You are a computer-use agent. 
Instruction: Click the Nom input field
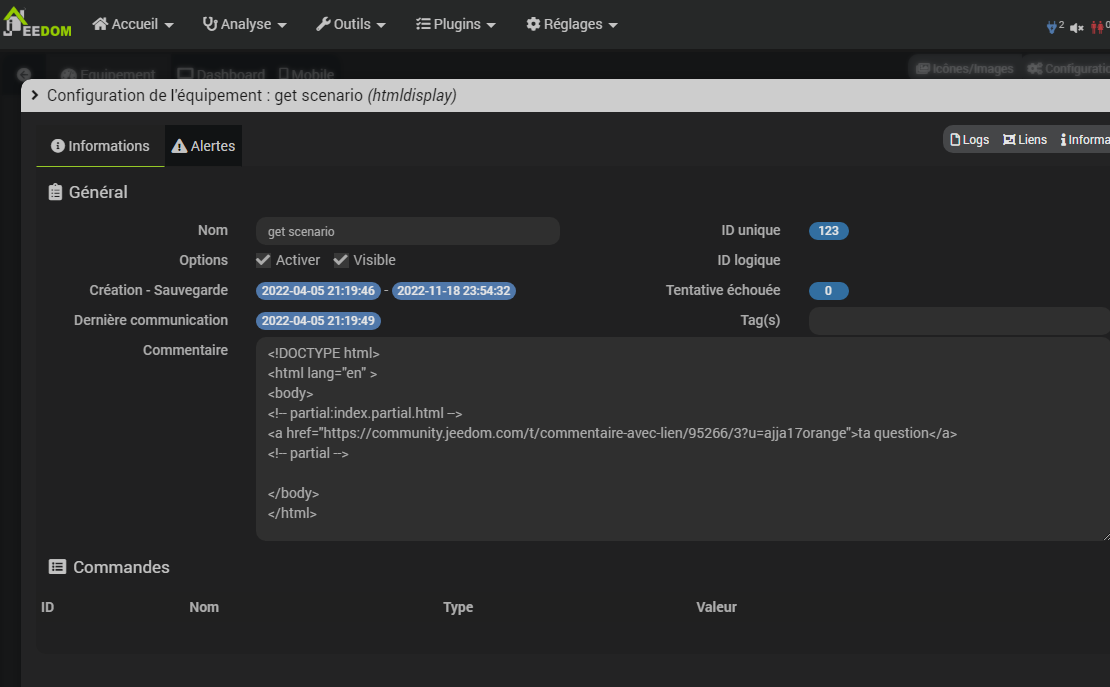(407, 231)
